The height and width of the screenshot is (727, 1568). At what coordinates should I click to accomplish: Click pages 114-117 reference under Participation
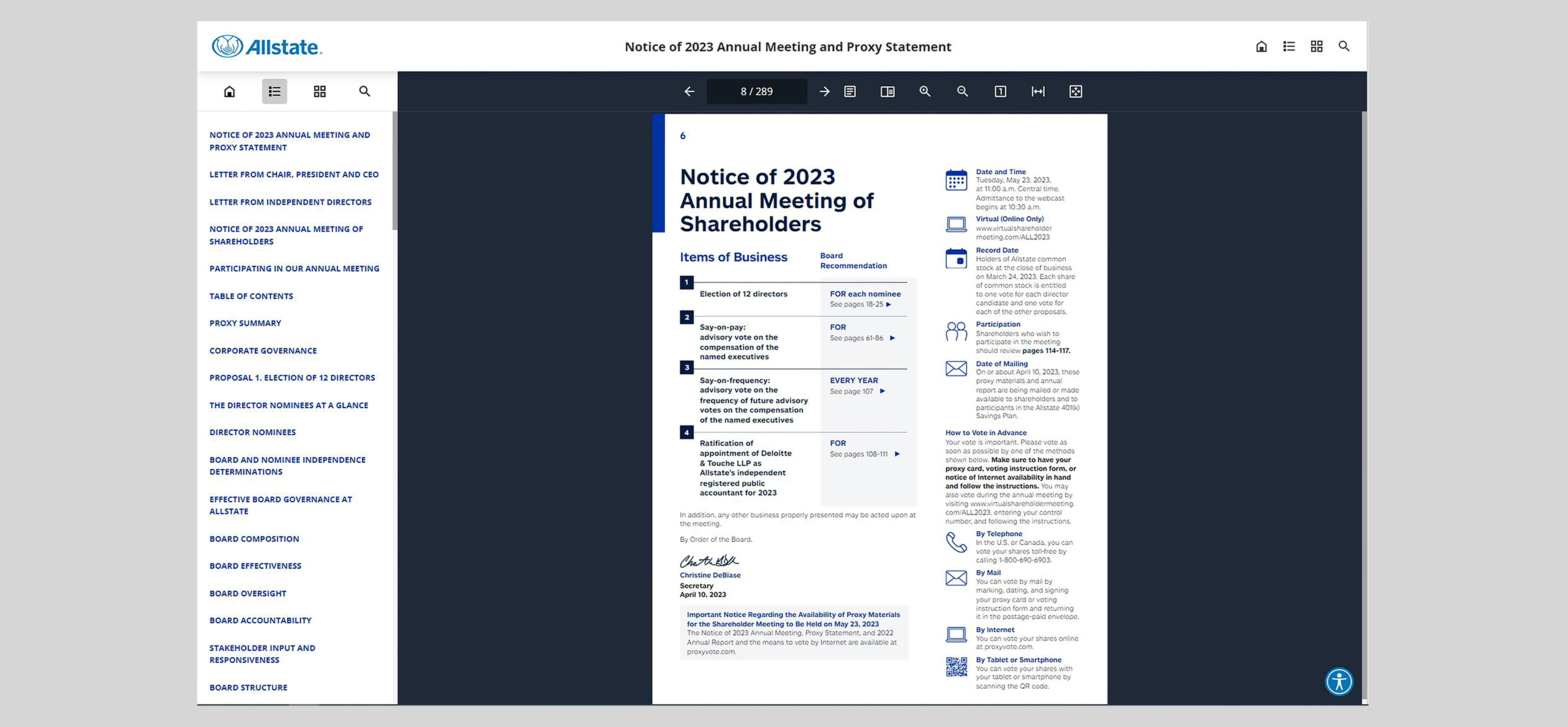point(1046,351)
